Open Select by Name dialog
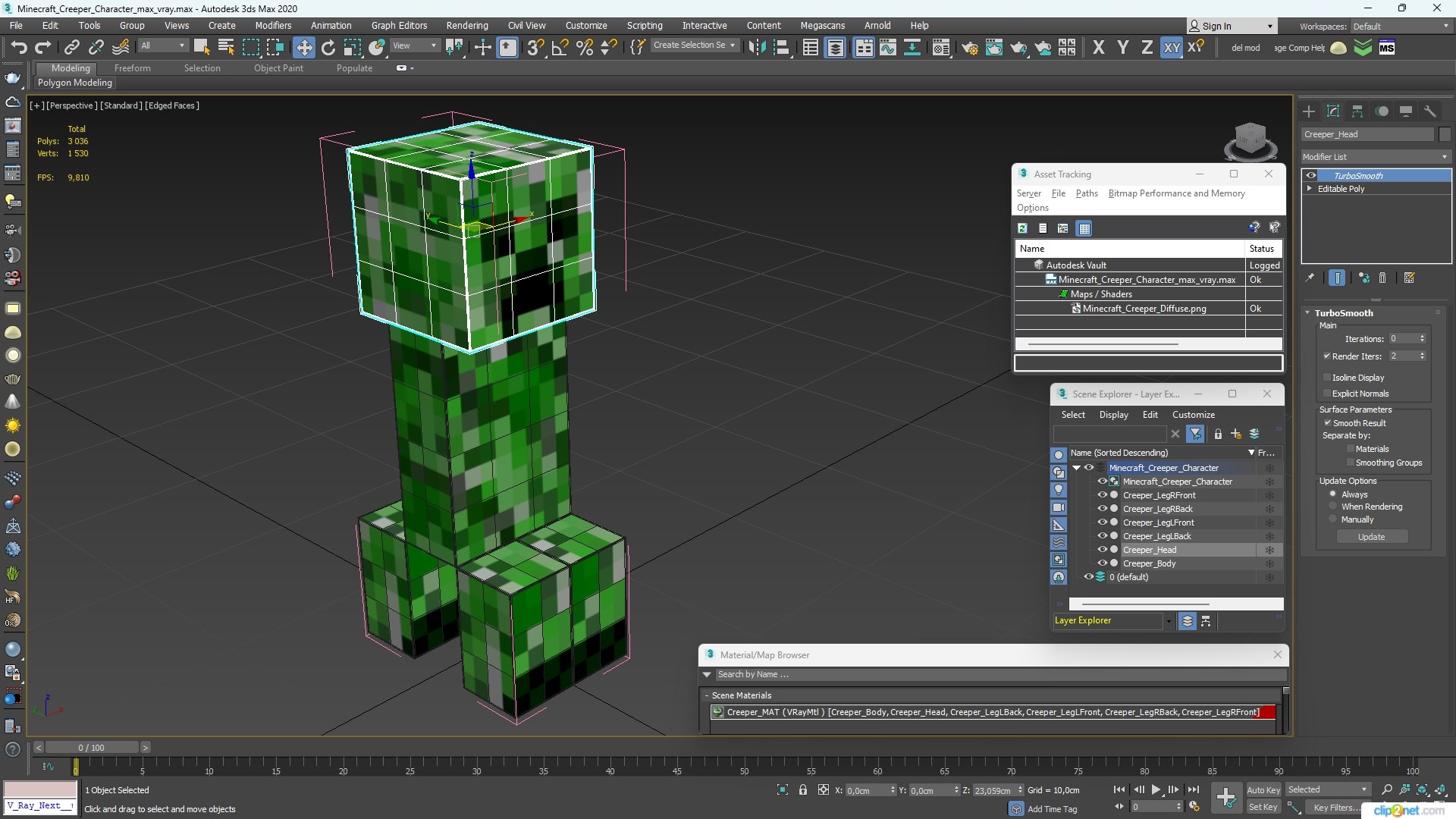1456x819 pixels. click(226, 48)
